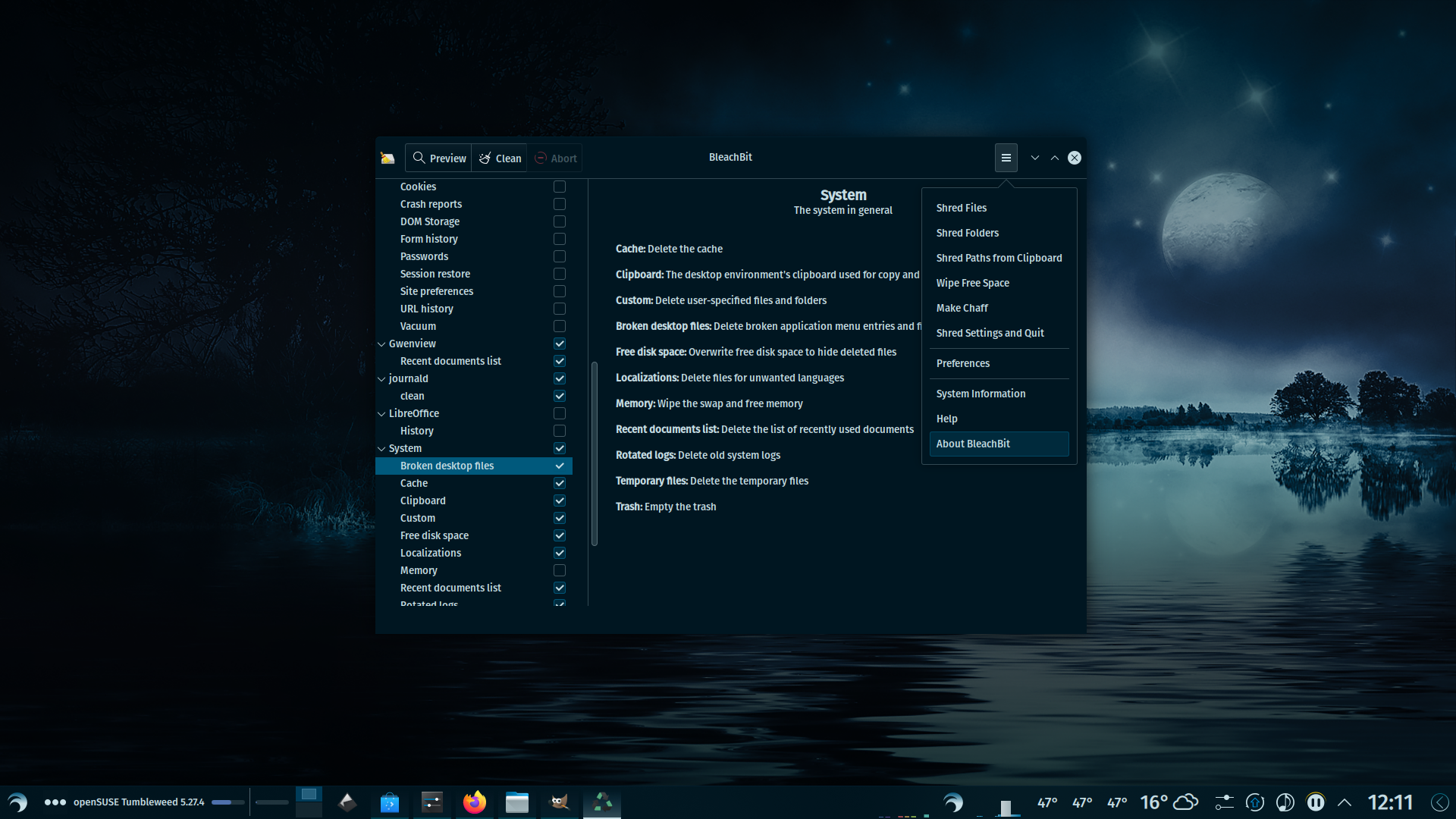Open the file manager from taskbar
Screen dimensions: 1456x819
(517, 802)
